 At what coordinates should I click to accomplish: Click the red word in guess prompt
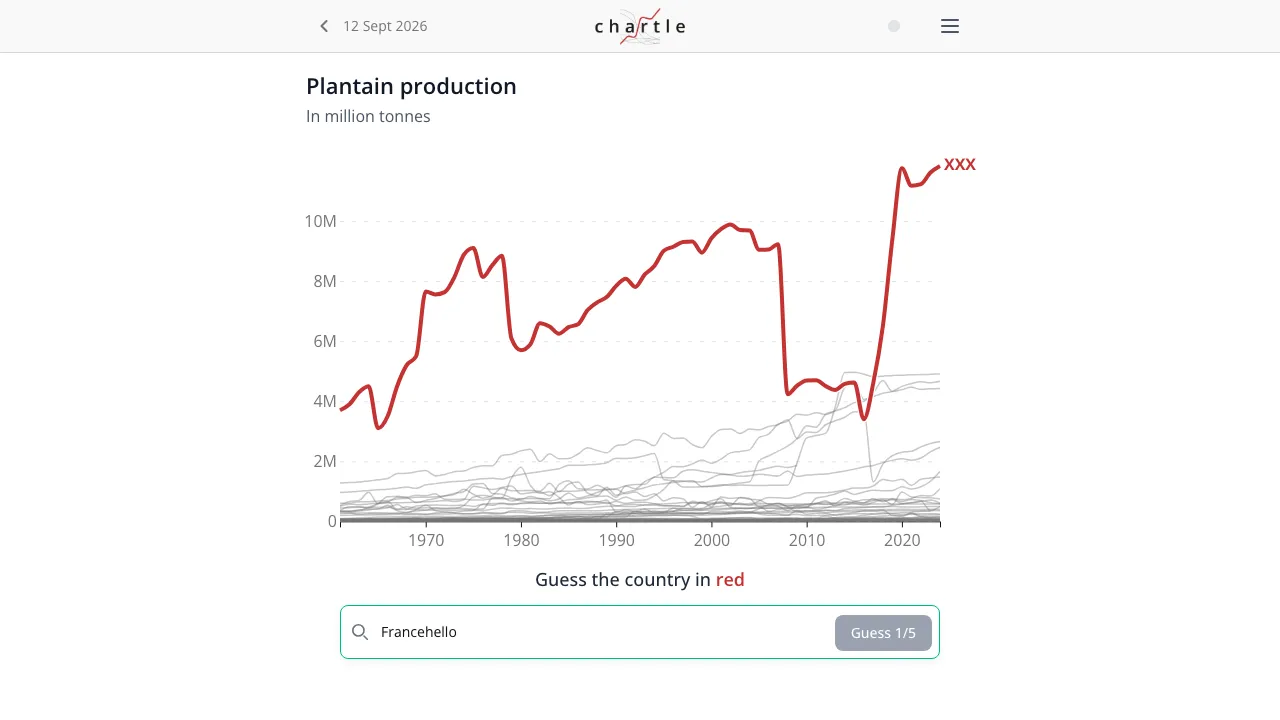[x=730, y=580]
